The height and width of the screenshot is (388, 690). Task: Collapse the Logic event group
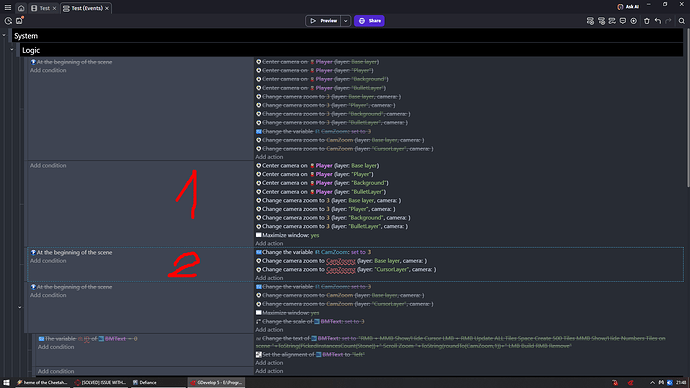[12, 50]
